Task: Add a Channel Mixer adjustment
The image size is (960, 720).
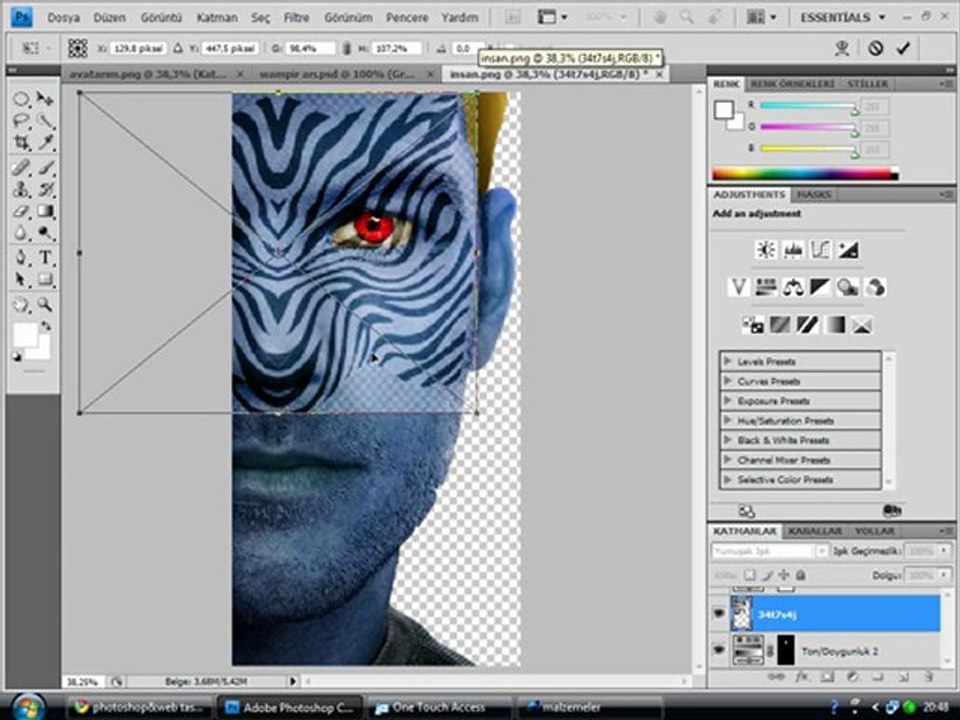Action: tap(876, 287)
